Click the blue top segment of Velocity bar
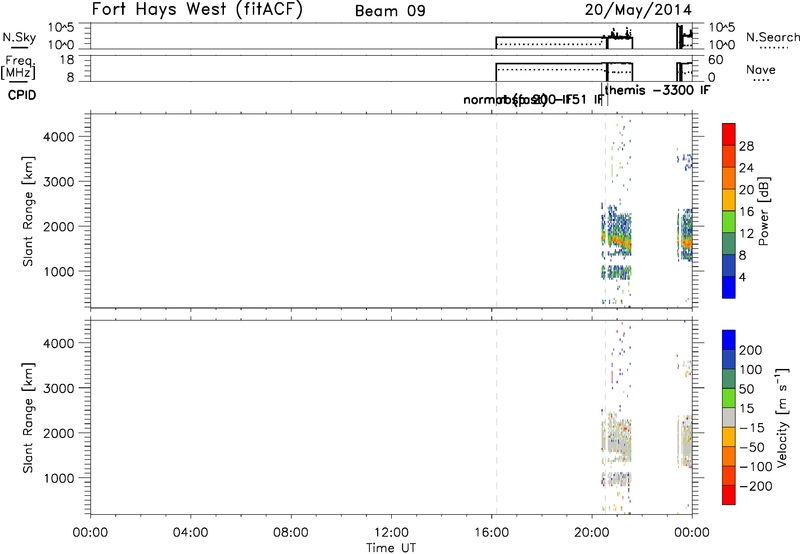 click(x=729, y=340)
